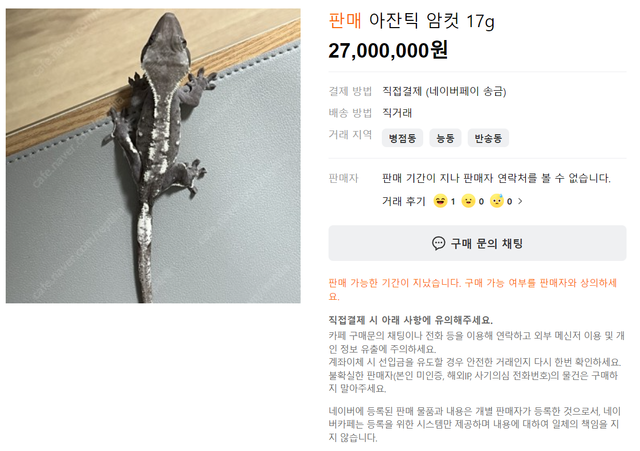Click the orange expired sale period notice
The height and width of the screenshot is (451, 640).
pyautogui.click(x=473, y=289)
